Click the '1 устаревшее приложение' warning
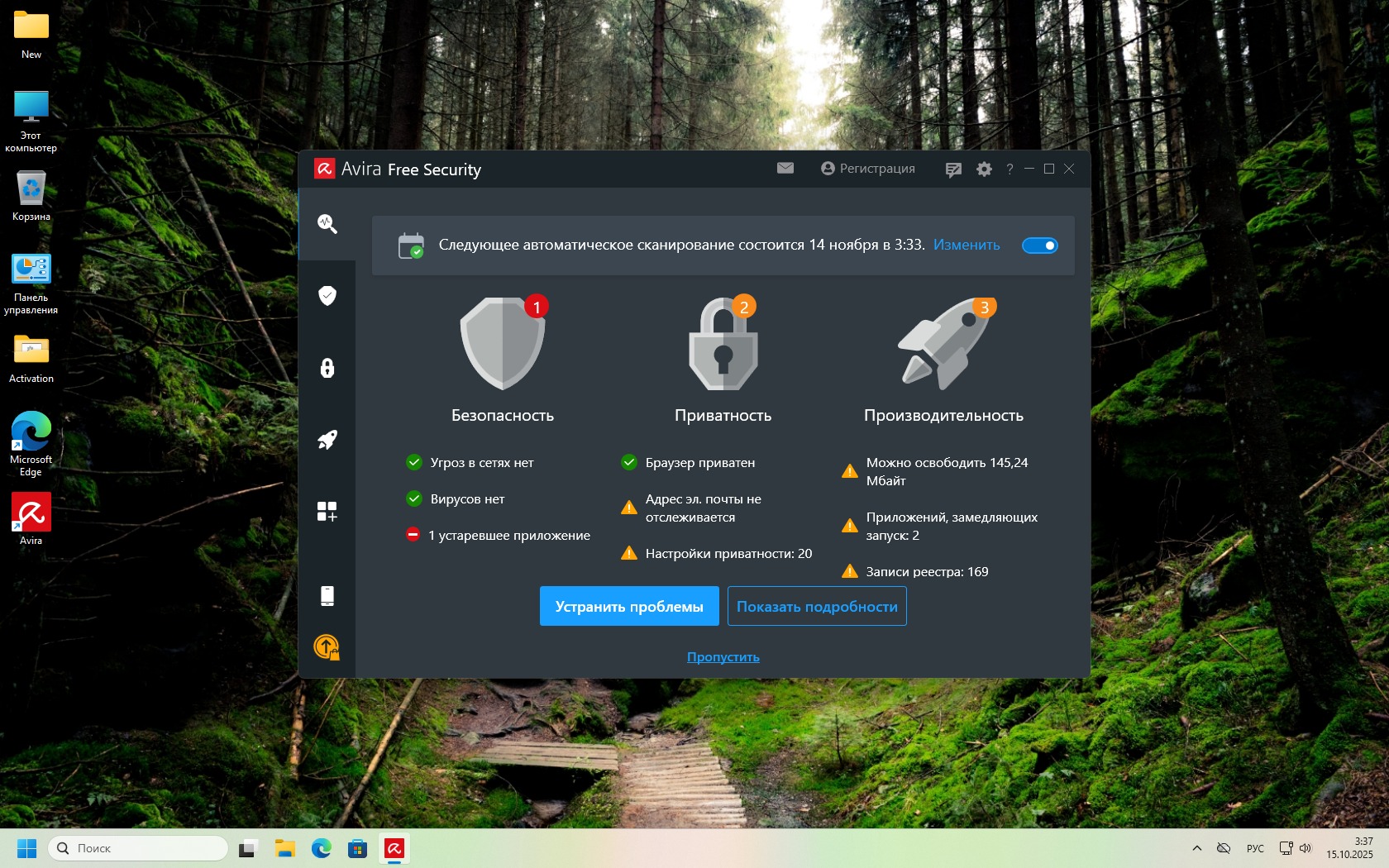The height and width of the screenshot is (868, 1389). point(499,536)
